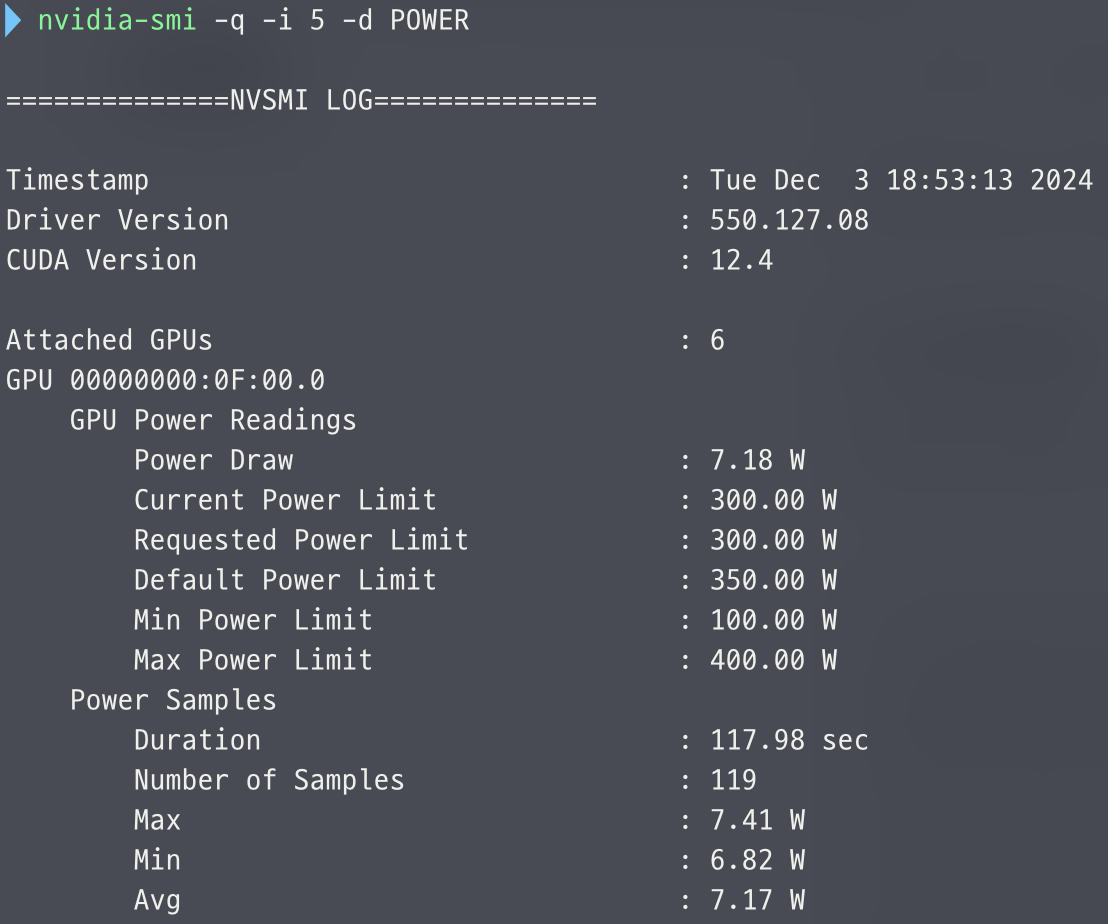Image resolution: width=1108 pixels, height=924 pixels.
Task: Click the 'nvidia-smi' command text
Action: 117,20
